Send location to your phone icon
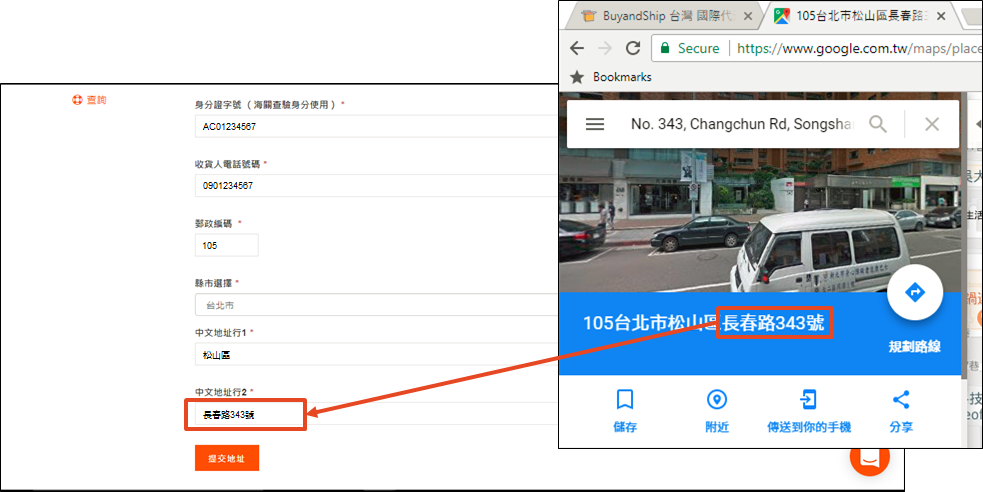This screenshot has width=983, height=492. click(x=808, y=400)
